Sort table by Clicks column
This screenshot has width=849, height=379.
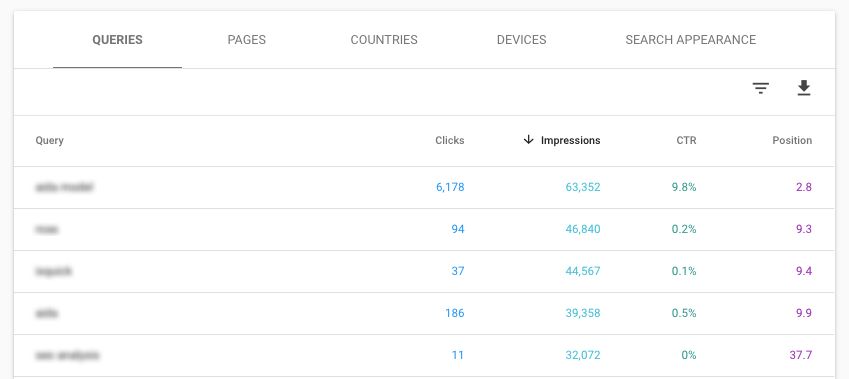click(x=449, y=140)
